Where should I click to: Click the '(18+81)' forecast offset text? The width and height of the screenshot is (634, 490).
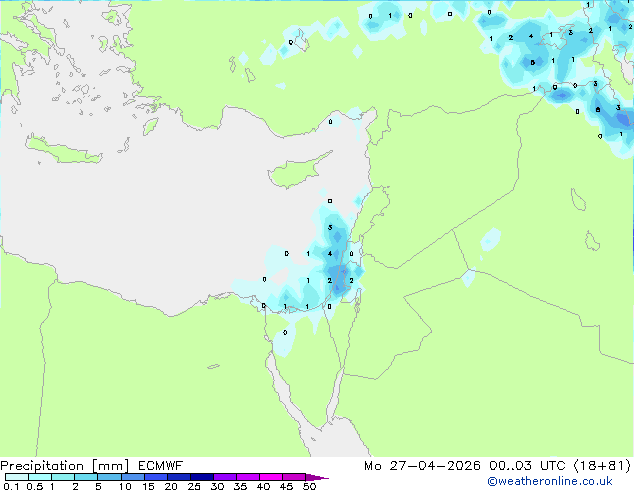pyautogui.click(x=602, y=466)
